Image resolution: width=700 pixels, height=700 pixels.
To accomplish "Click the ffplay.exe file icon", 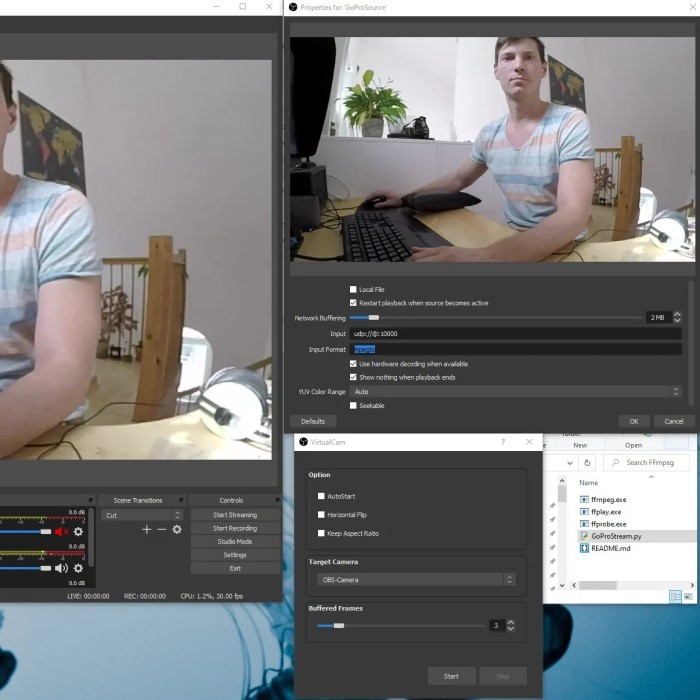I will click(x=584, y=512).
